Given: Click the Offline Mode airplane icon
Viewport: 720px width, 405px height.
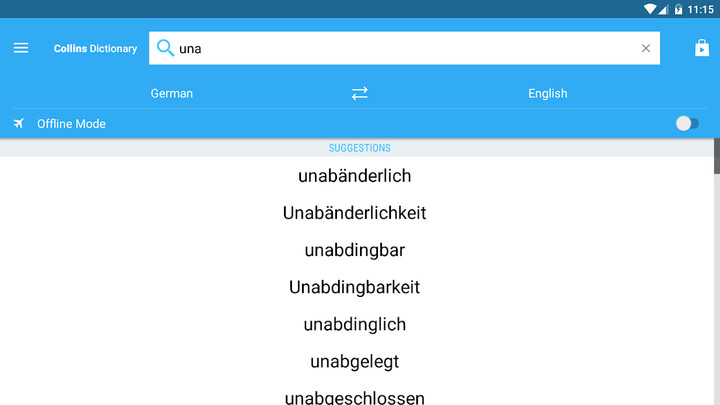Looking at the screenshot, I should [x=18, y=124].
